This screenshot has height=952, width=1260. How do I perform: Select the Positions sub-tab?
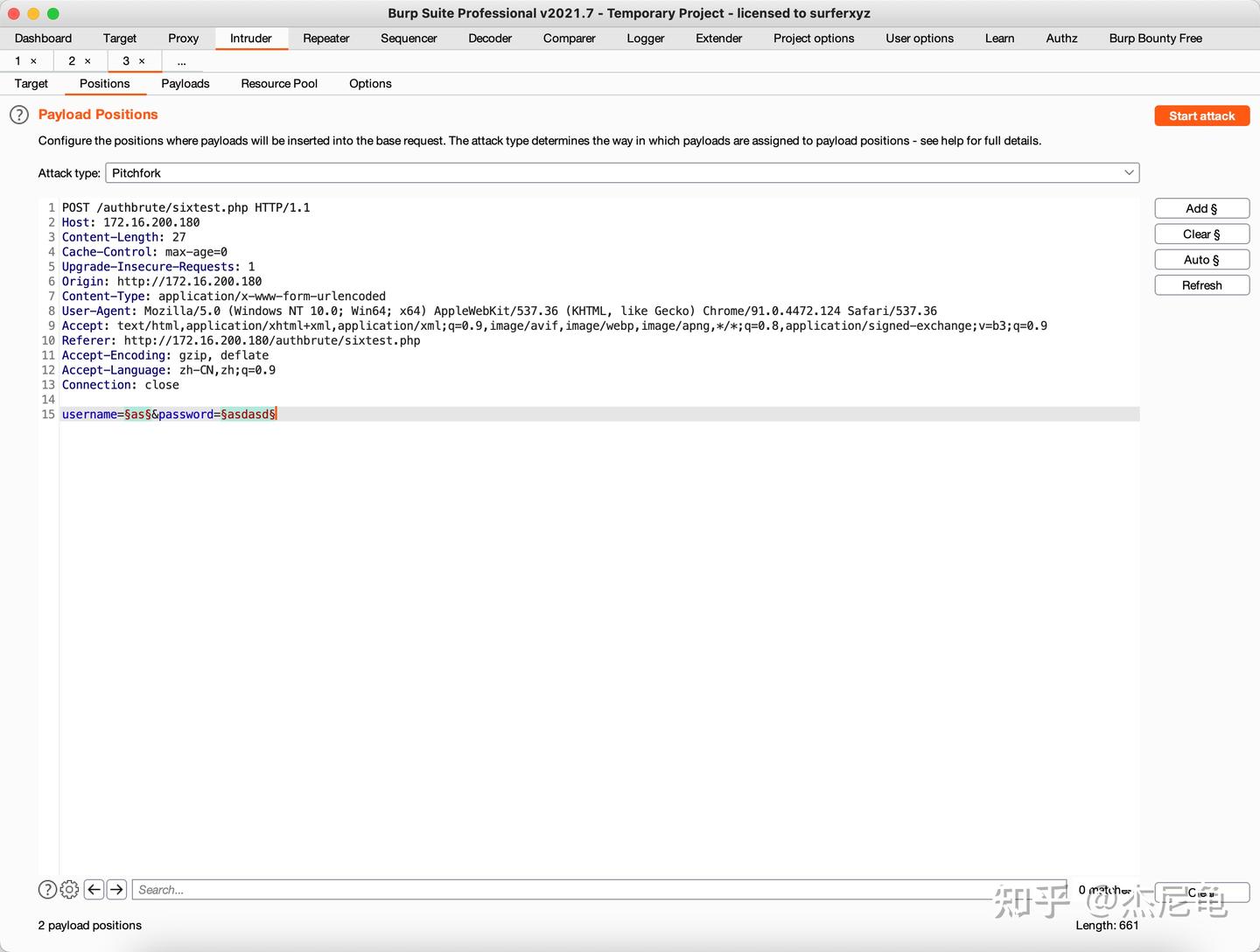point(105,84)
